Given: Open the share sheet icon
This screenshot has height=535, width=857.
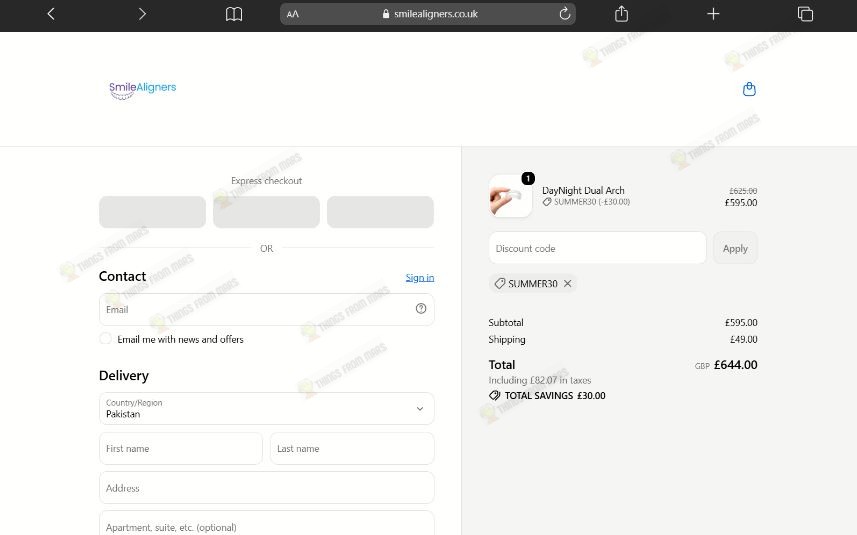Looking at the screenshot, I should [x=621, y=14].
